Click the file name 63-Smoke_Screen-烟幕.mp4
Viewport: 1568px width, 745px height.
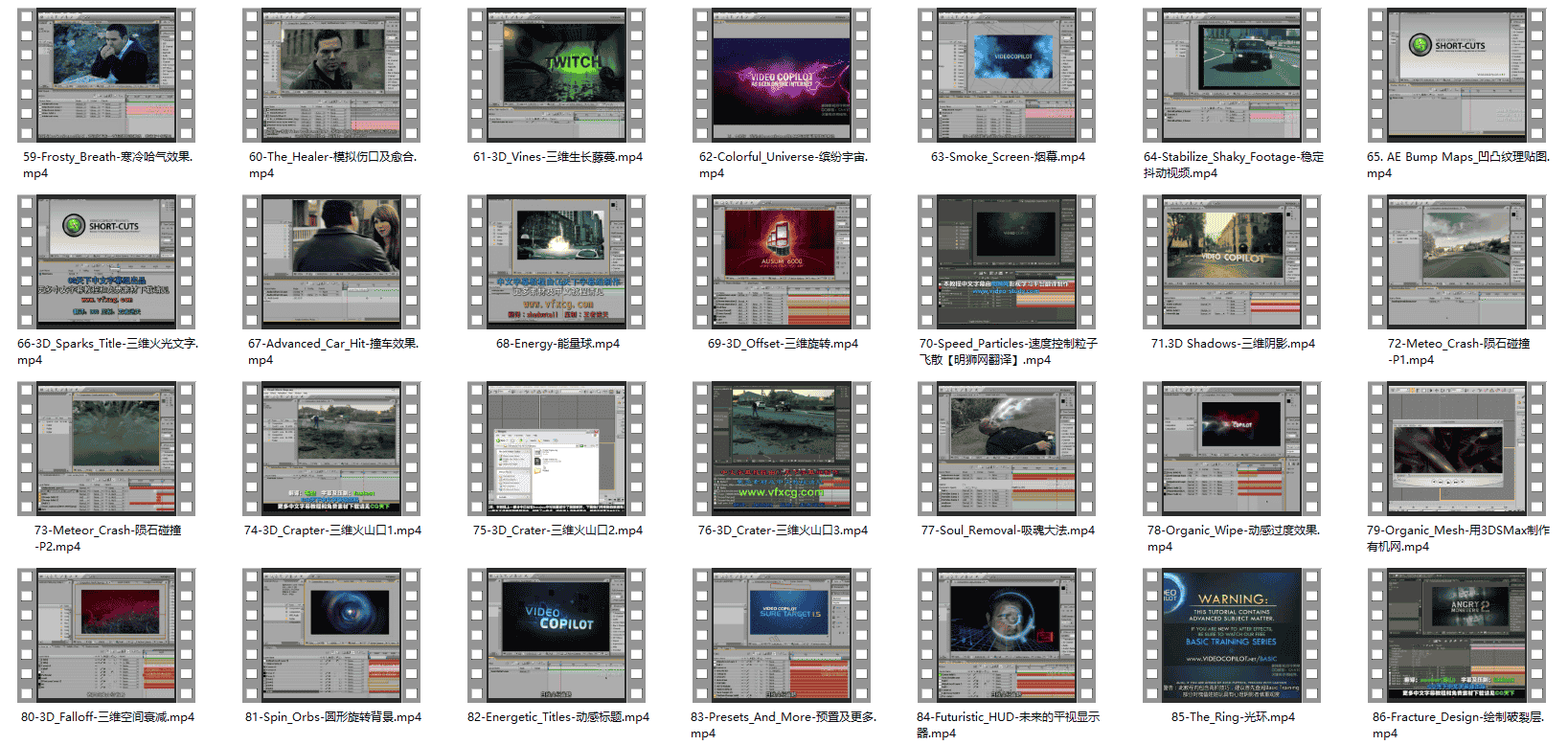pos(1008,157)
